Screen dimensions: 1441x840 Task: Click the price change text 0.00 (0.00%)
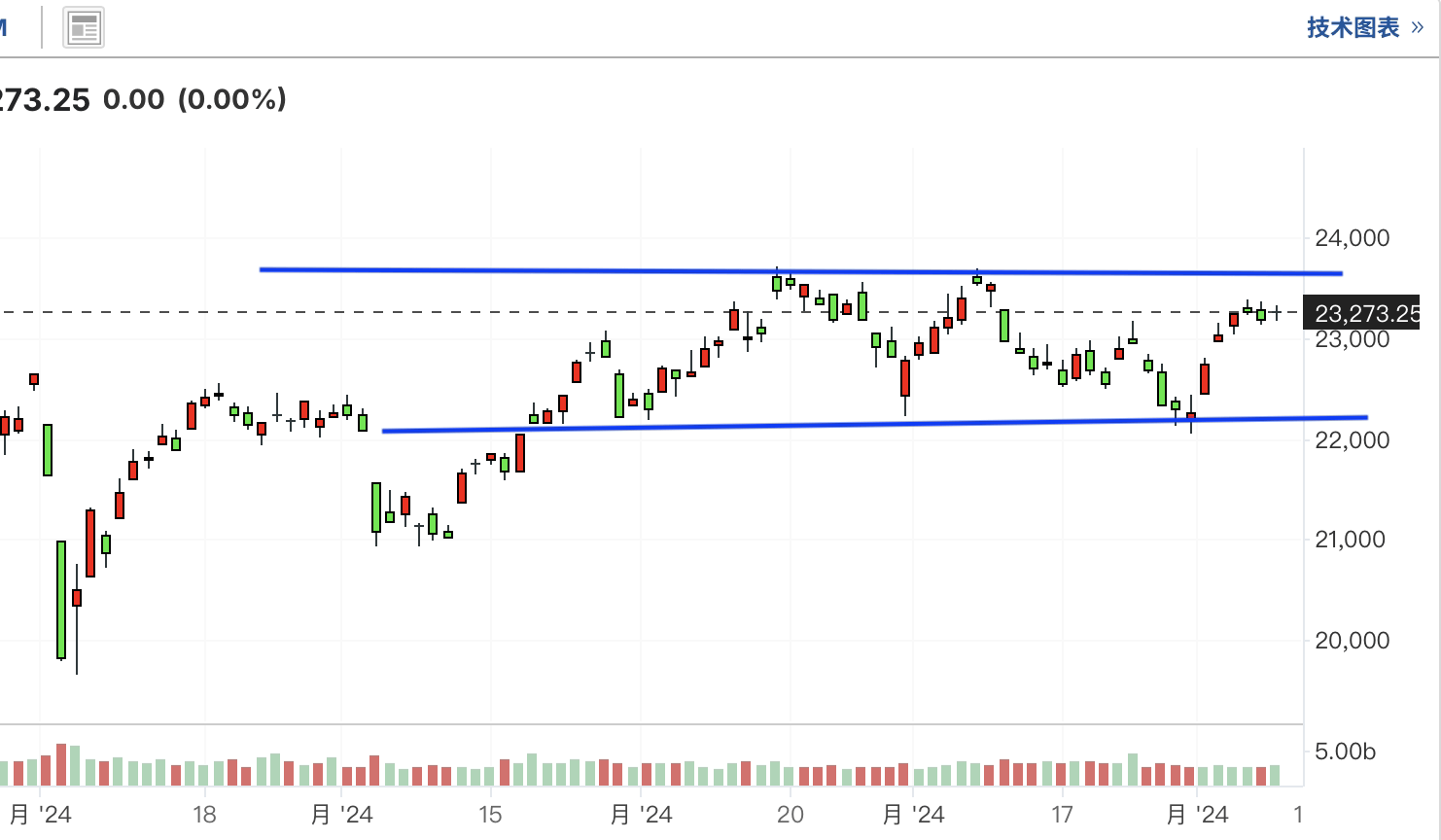tap(194, 99)
